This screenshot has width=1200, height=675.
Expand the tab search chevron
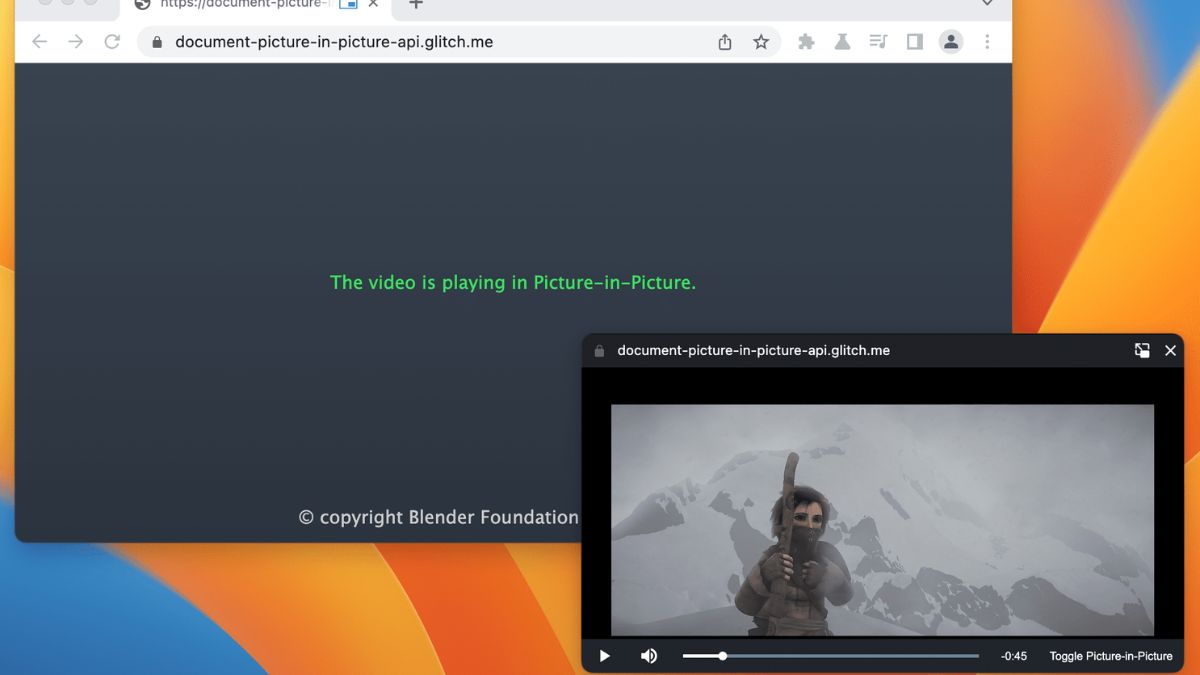pyautogui.click(x=987, y=4)
